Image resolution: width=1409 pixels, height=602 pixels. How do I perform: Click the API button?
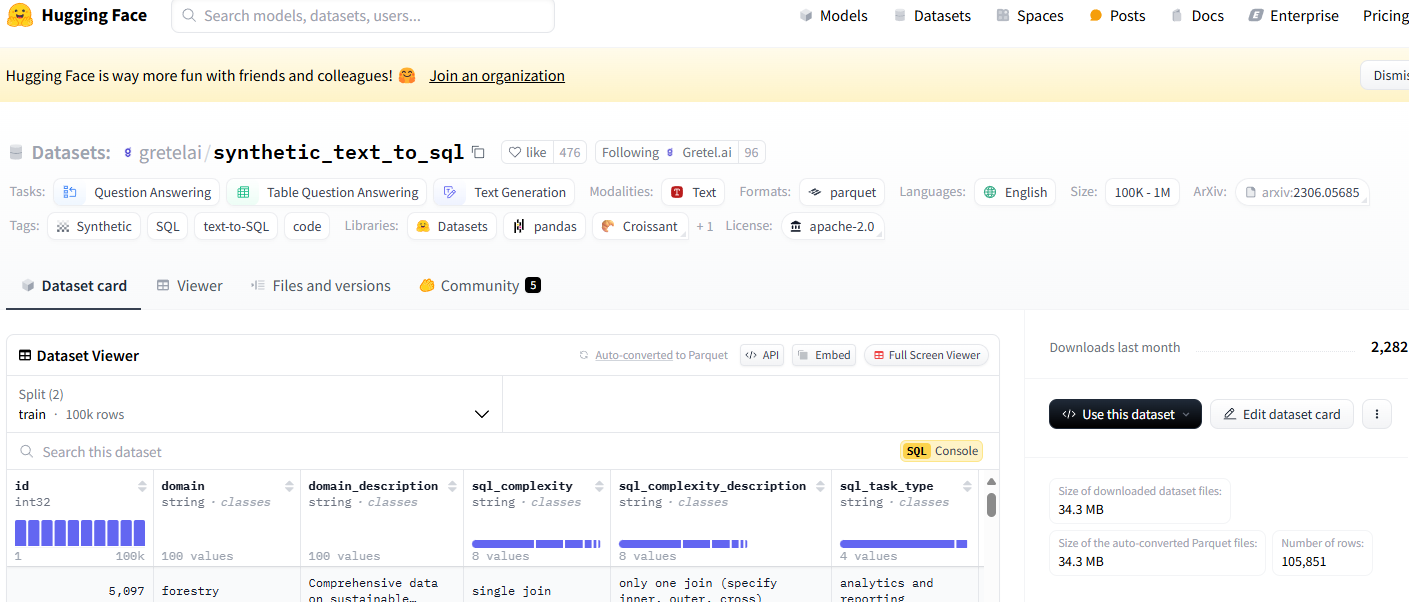click(762, 355)
